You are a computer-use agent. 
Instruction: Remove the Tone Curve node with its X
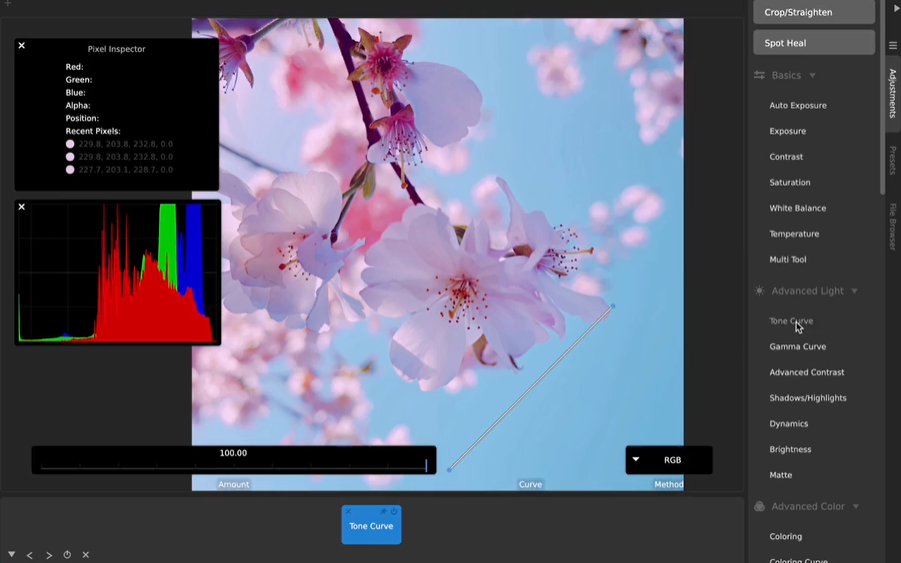tap(348, 511)
